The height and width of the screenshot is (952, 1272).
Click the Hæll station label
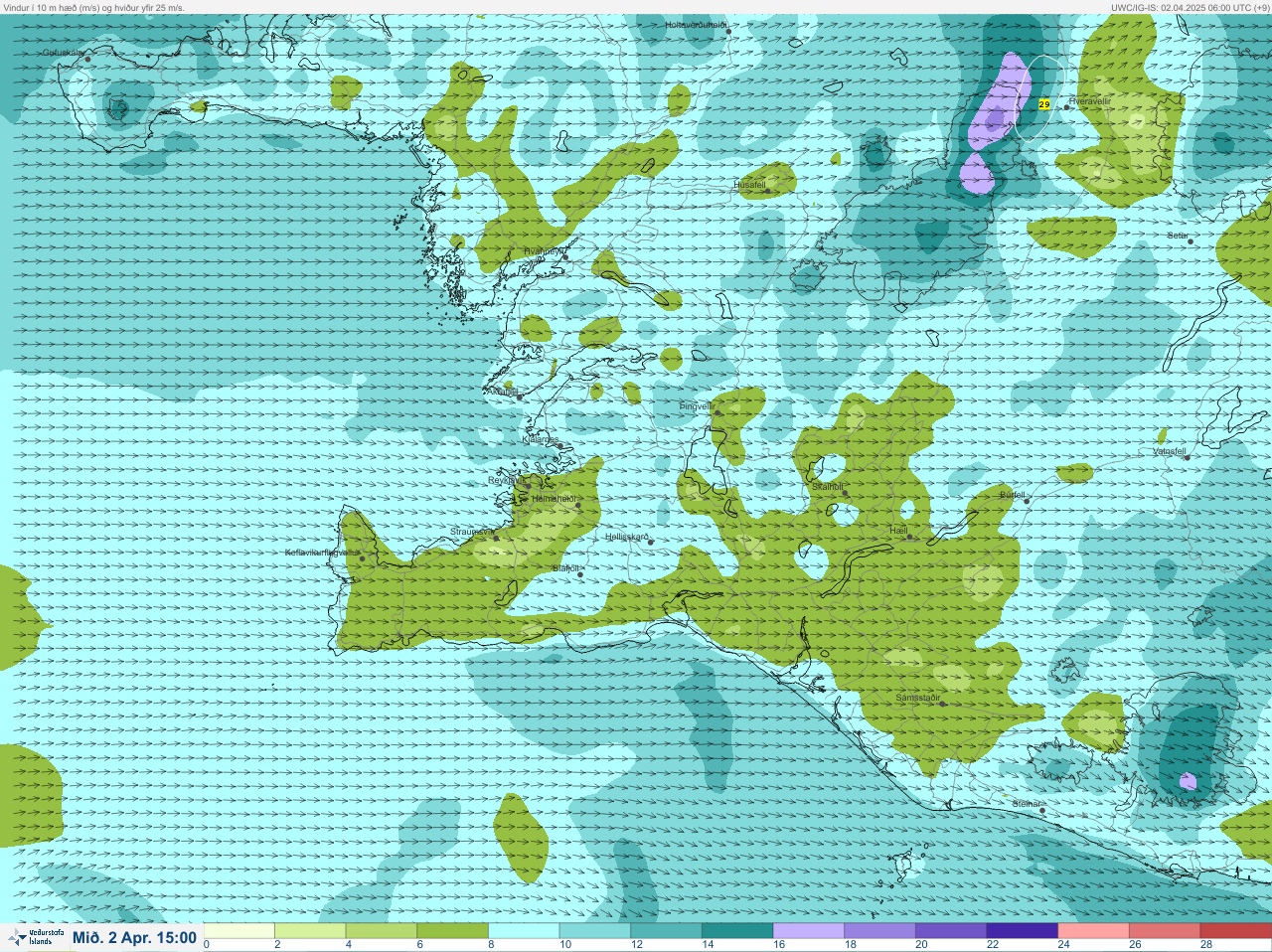coord(897,531)
